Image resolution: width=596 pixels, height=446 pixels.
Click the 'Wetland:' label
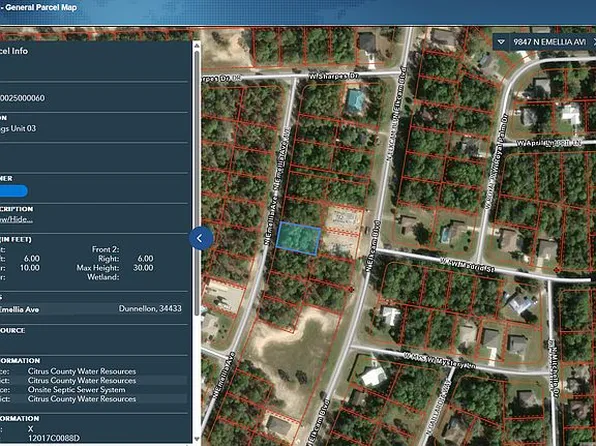tap(103, 277)
